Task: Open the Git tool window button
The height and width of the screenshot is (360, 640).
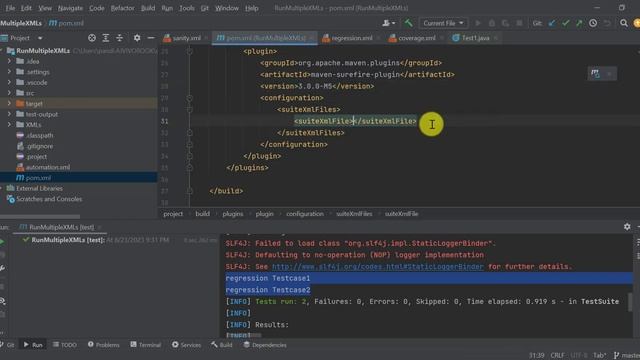Action: tap(7, 345)
